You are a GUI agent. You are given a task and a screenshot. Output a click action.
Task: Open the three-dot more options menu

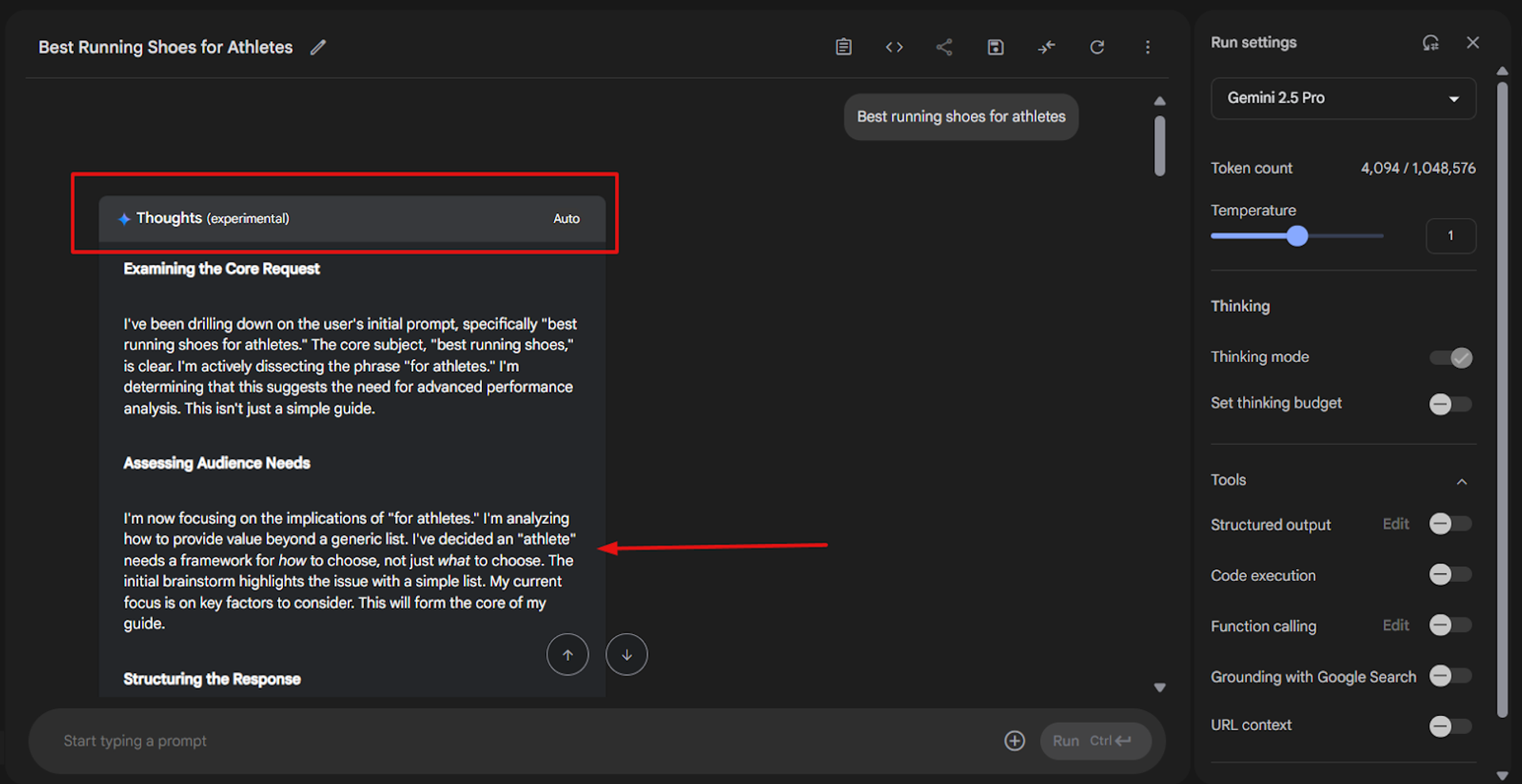(1147, 48)
